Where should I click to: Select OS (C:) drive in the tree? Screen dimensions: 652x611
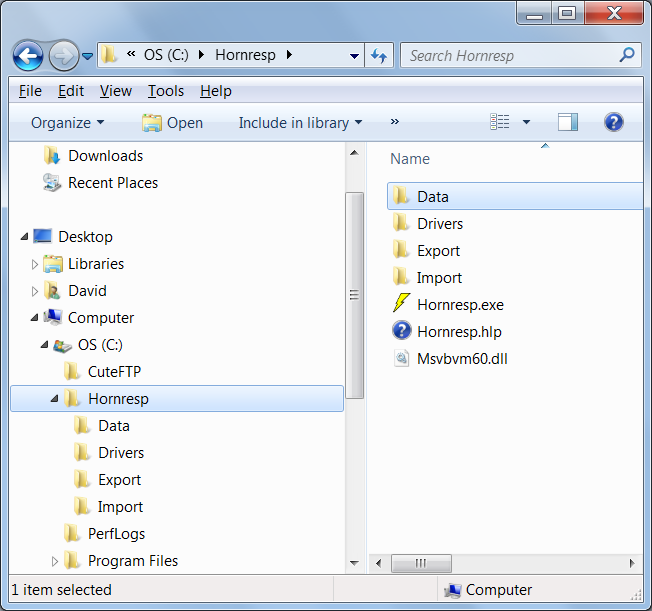coord(100,345)
